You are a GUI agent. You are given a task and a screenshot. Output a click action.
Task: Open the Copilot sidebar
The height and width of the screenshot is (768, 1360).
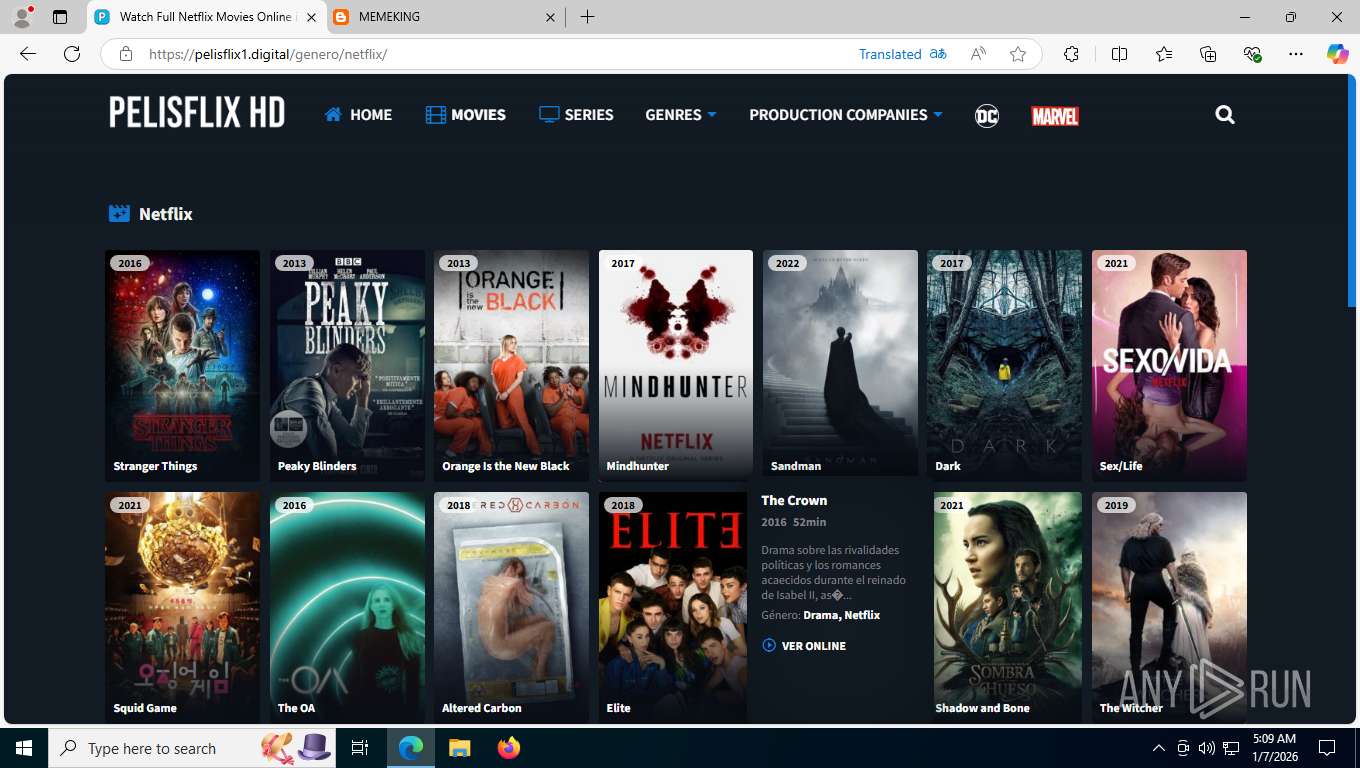[x=1337, y=54]
